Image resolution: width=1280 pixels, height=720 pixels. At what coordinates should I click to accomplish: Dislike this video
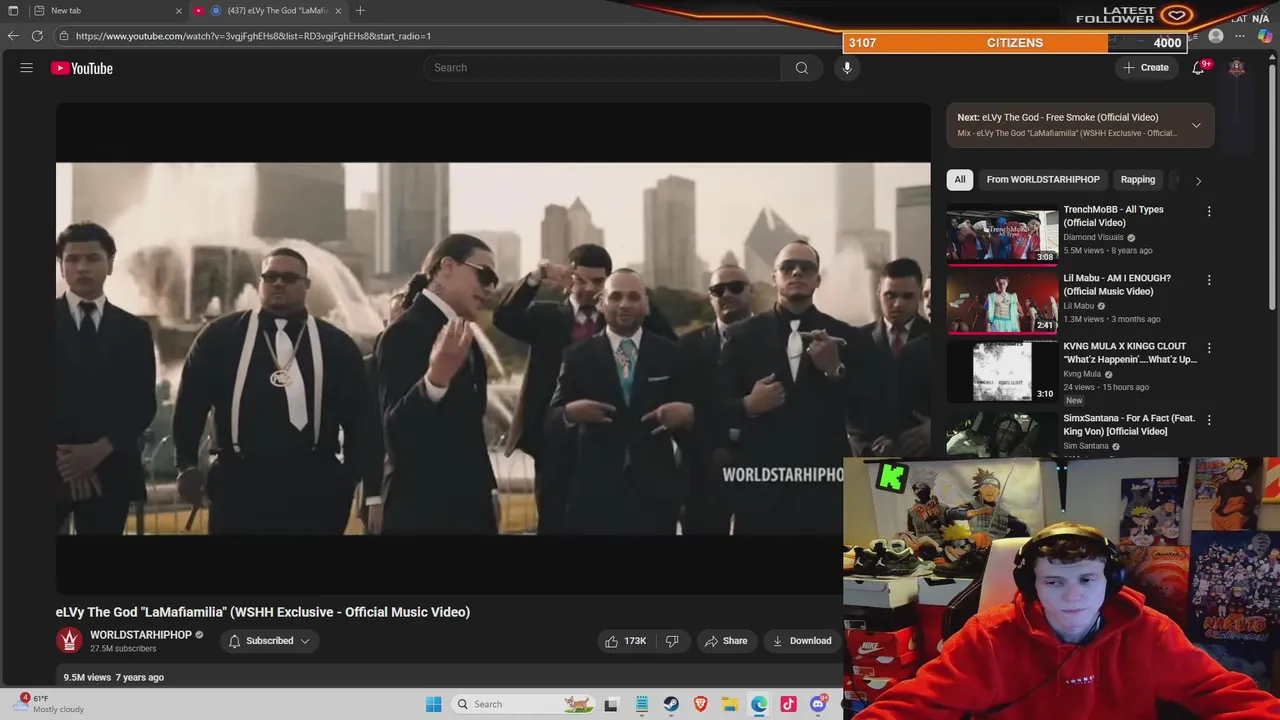coord(673,641)
